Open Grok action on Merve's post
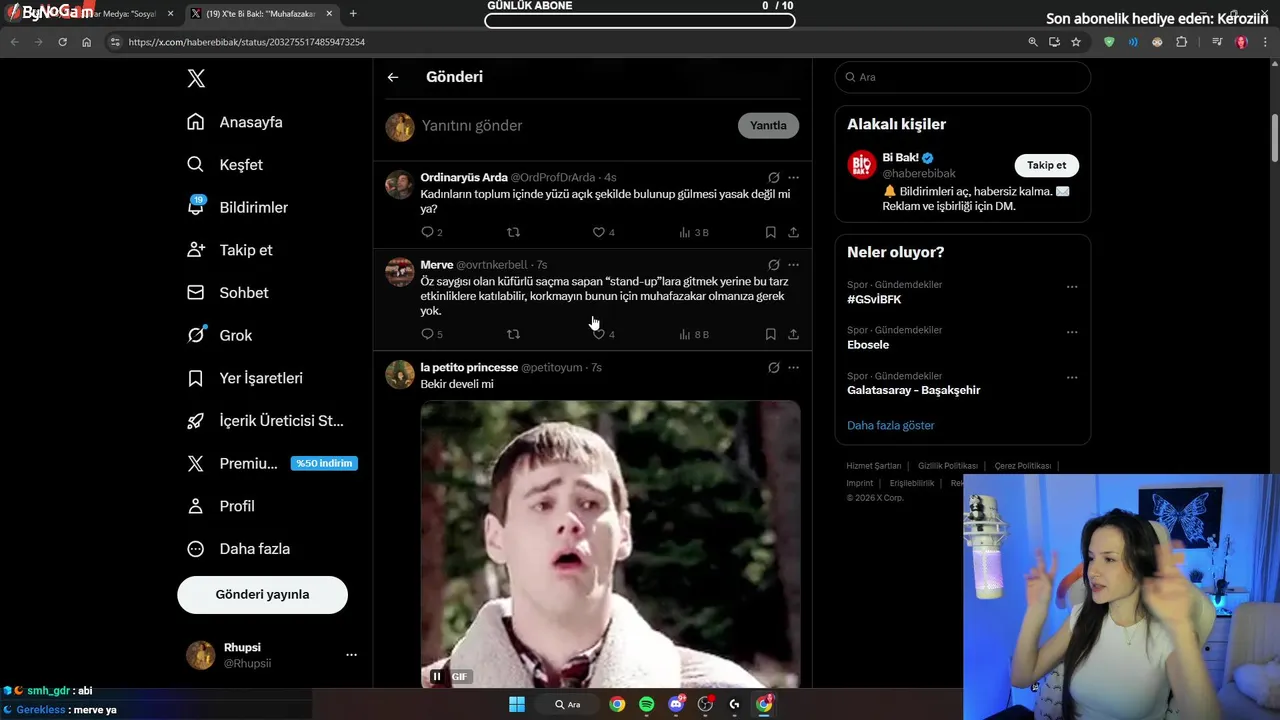The height and width of the screenshot is (720, 1280). click(773, 265)
